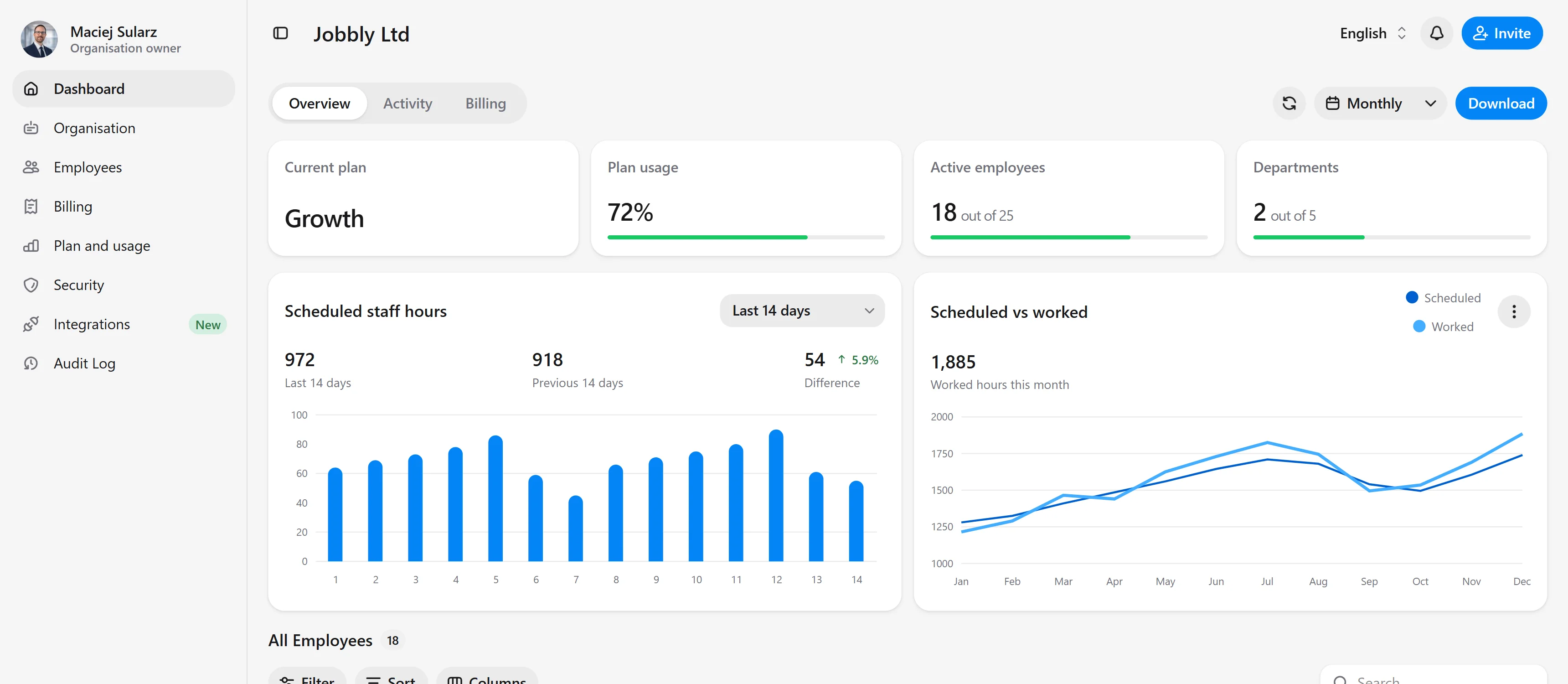Click the Plan usage progress bar
The width and height of the screenshot is (1568, 684).
click(x=746, y=237)
